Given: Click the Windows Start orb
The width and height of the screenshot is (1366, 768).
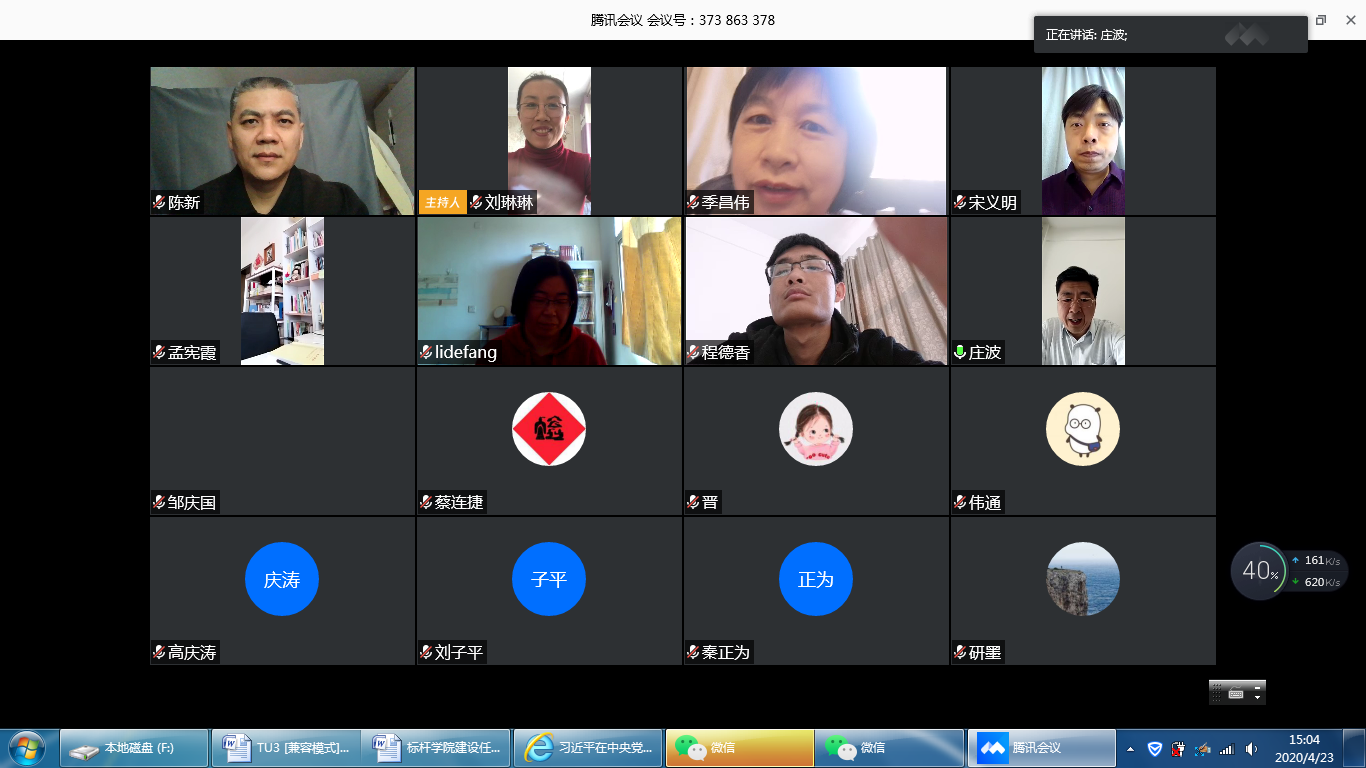Looking at the screenshot, I should point(27,748).
